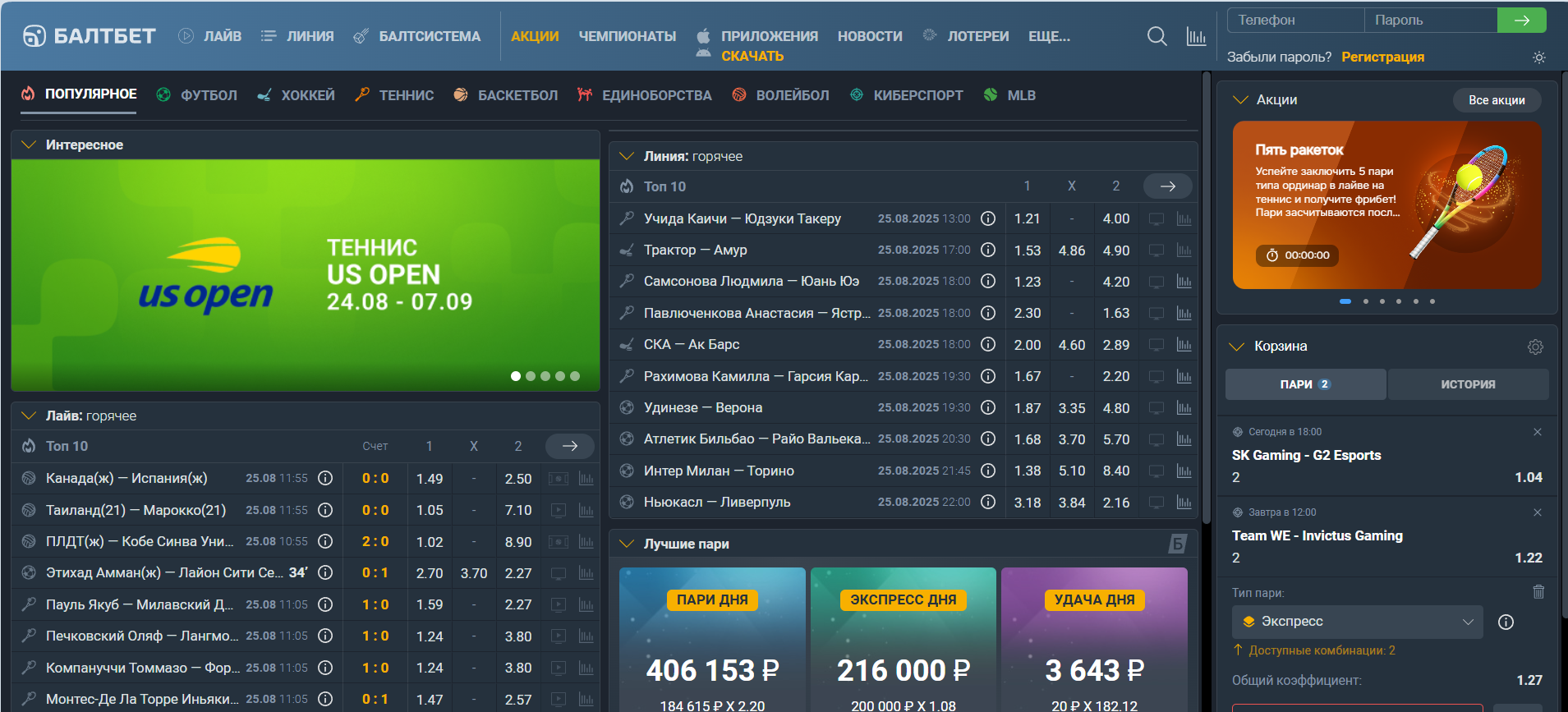Open info icon for Интер Милан — Торино
Viewport: 1568px width, 712px height.
point(988,471)
